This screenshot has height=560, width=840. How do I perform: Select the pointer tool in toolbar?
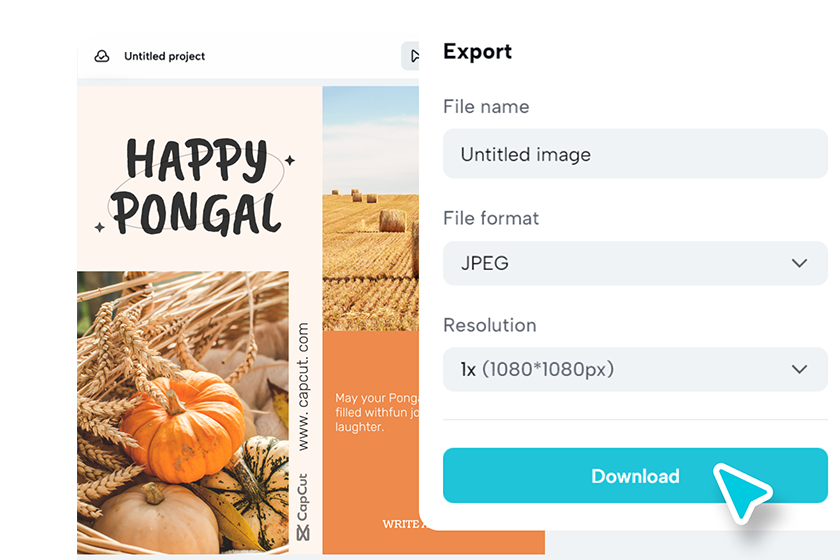411,56
